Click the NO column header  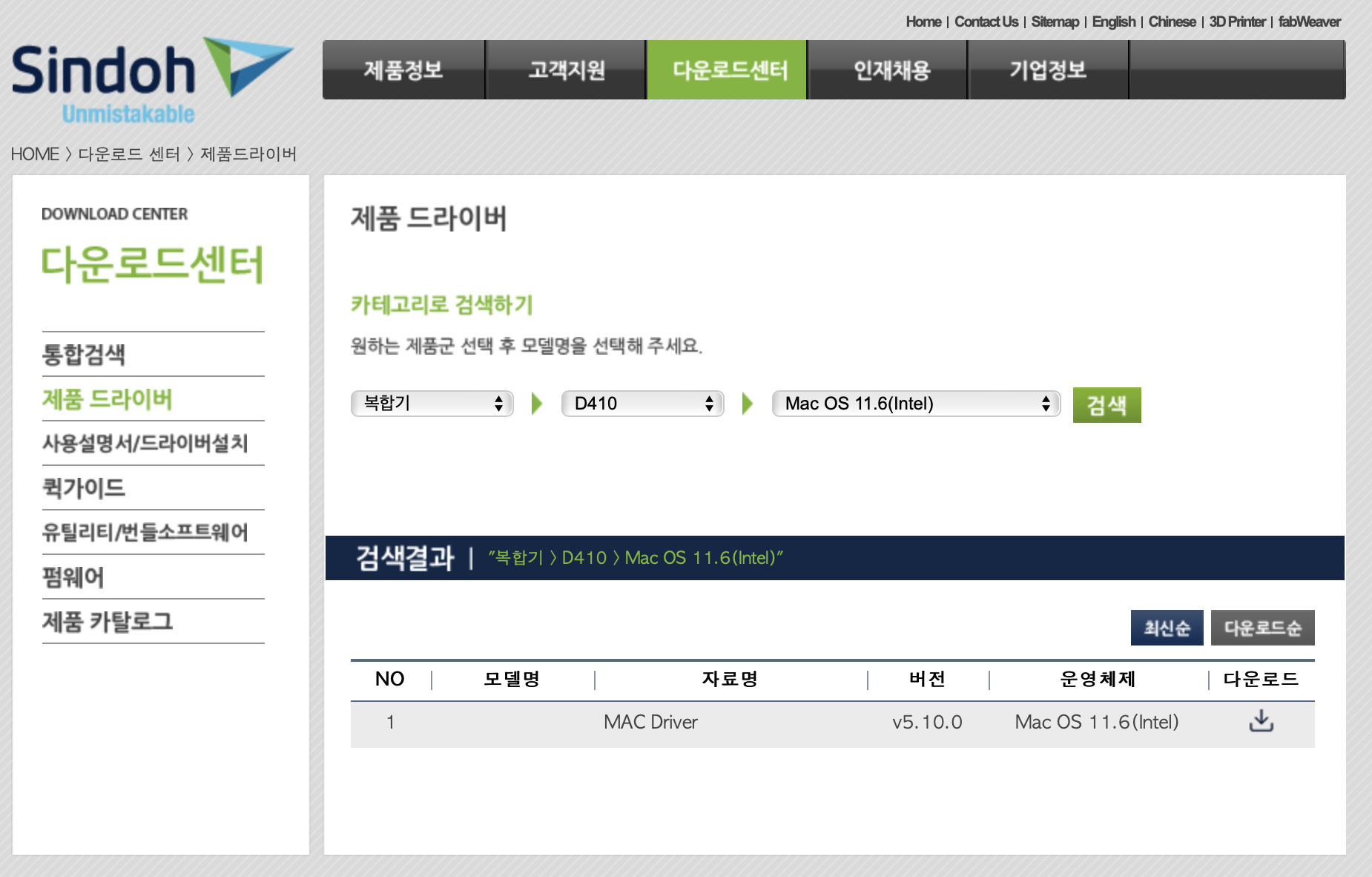(x=389, y=679)
